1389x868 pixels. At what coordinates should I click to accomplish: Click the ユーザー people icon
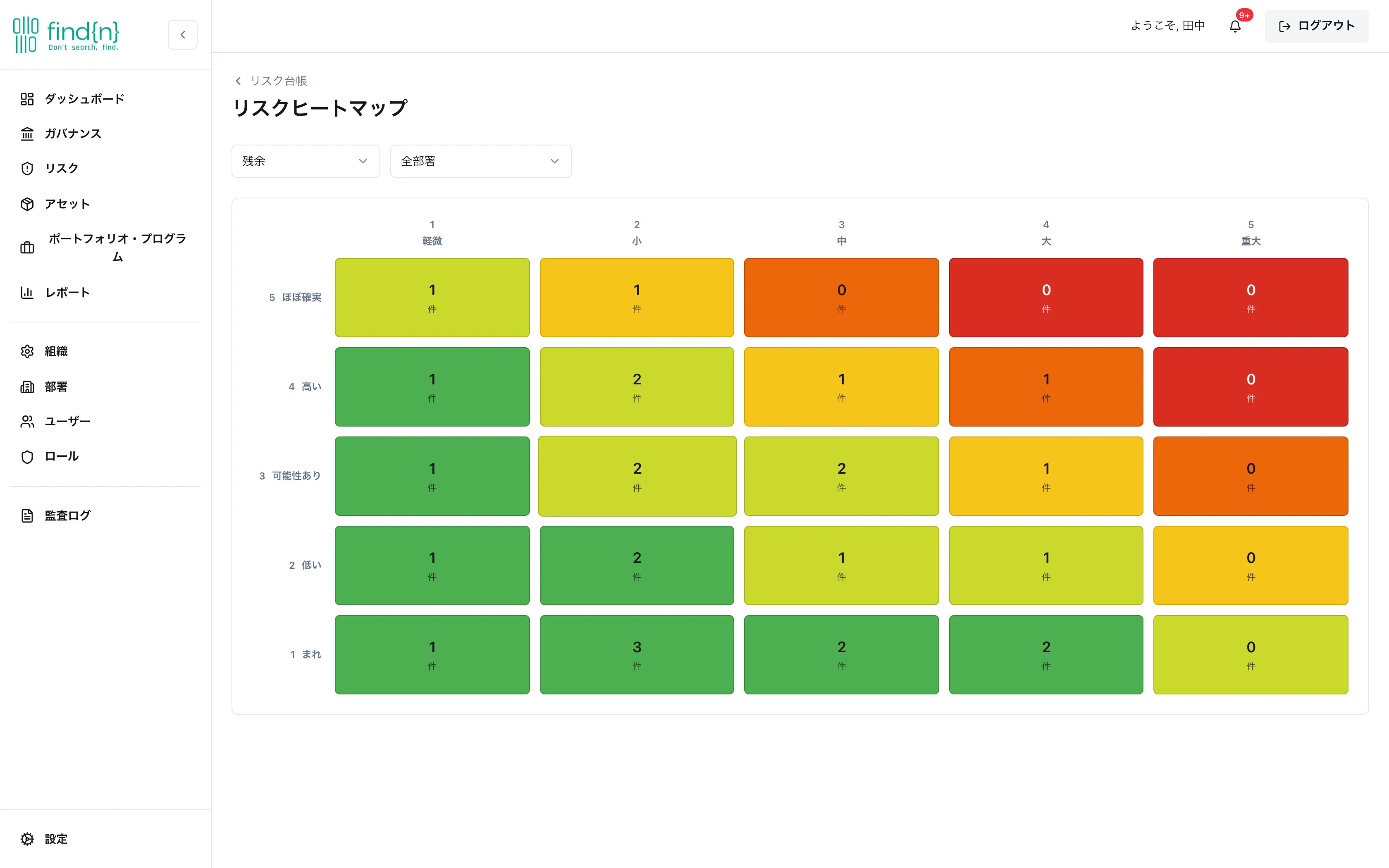tap(27, 421)
